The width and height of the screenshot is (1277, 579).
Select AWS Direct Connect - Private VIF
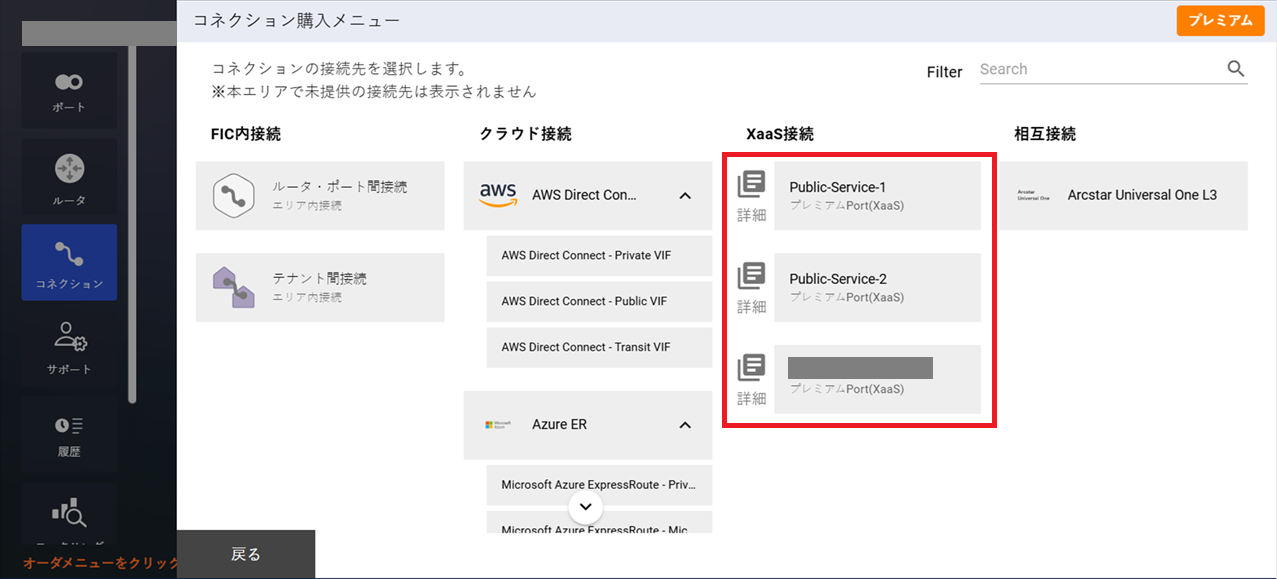pos(587,256)
